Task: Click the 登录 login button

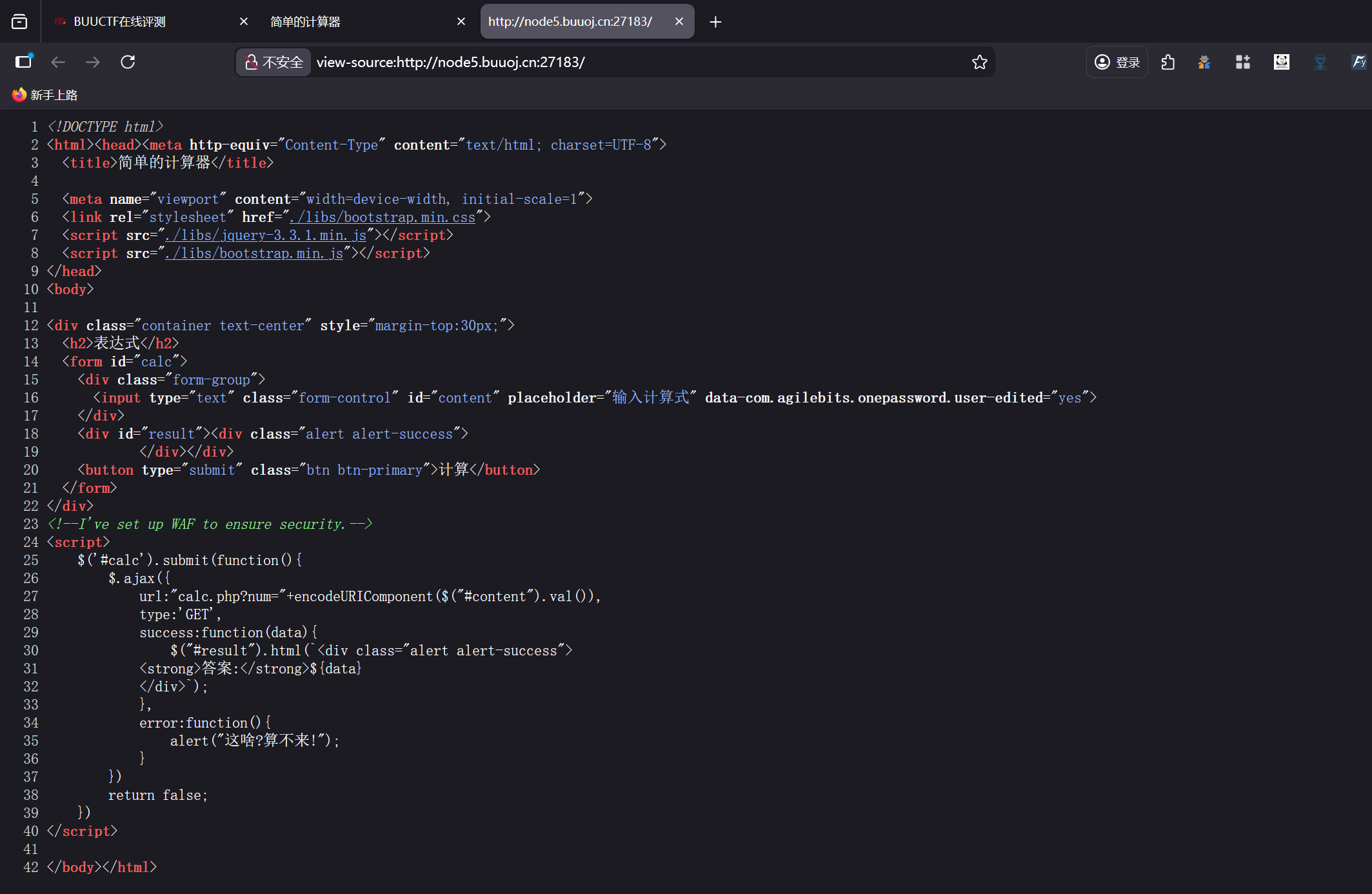Action: click(1117, 62)
